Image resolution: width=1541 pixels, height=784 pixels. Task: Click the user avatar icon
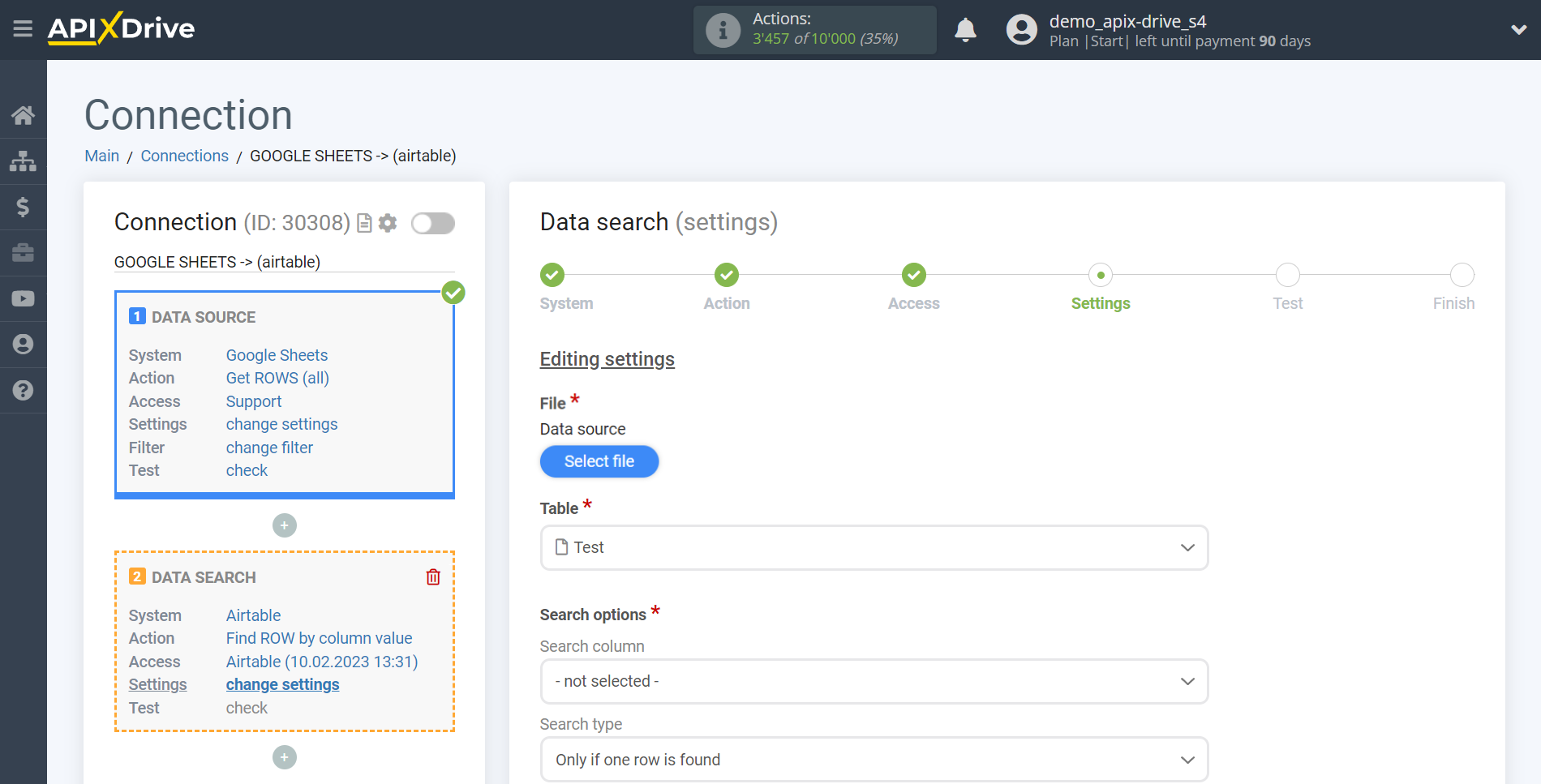[1022, 30]
